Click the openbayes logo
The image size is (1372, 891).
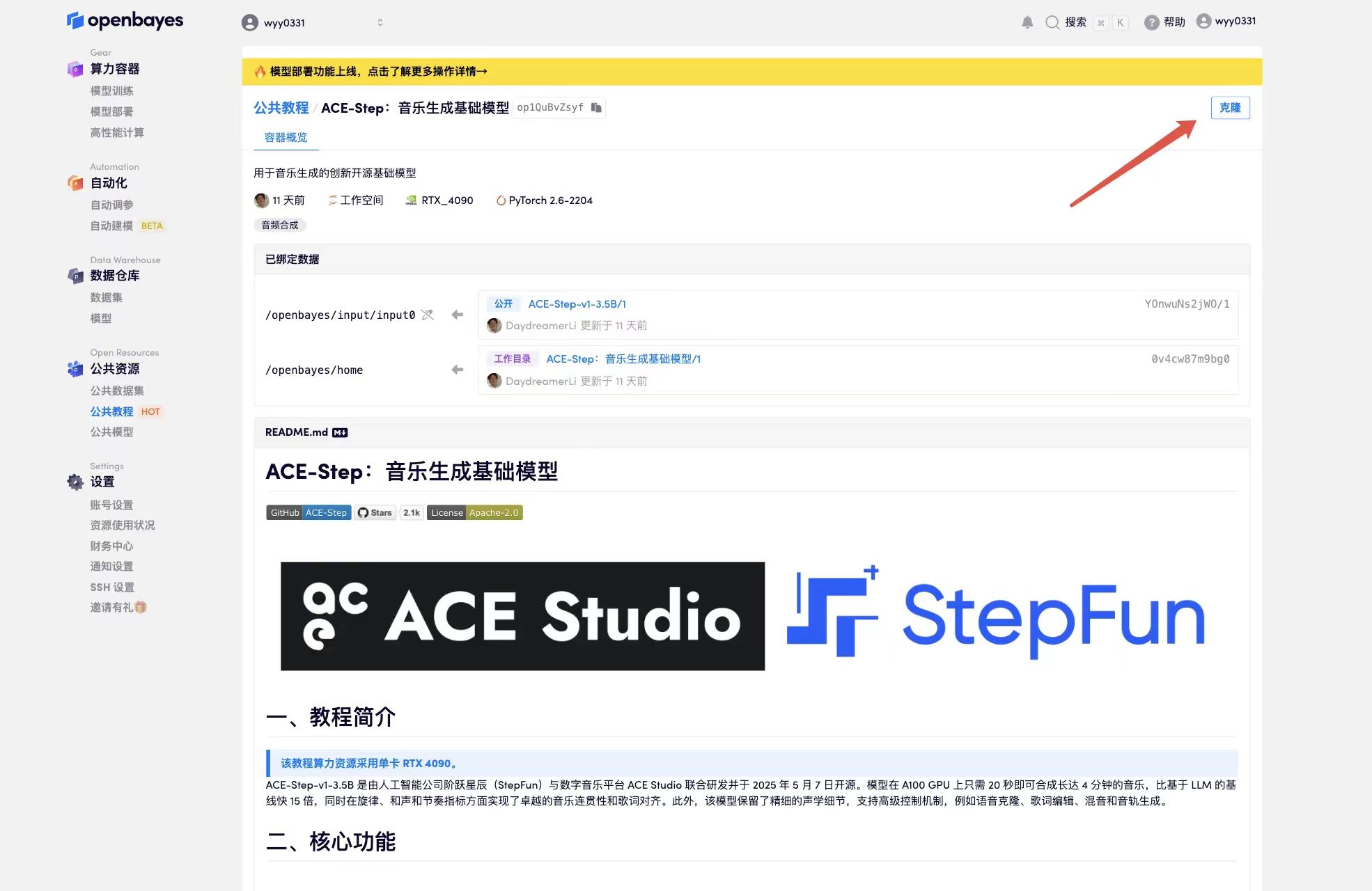coord(125,20)
